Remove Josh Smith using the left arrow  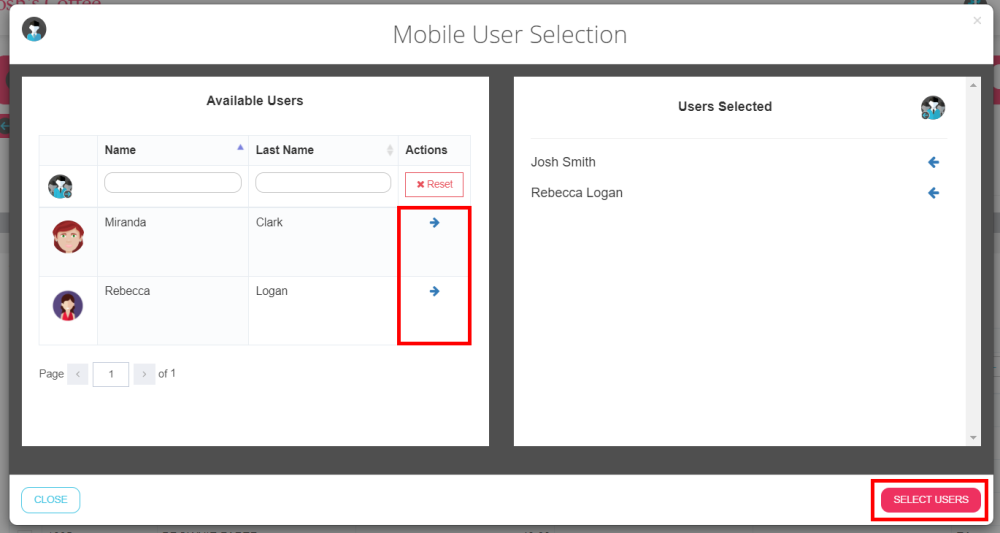point(933,162)
